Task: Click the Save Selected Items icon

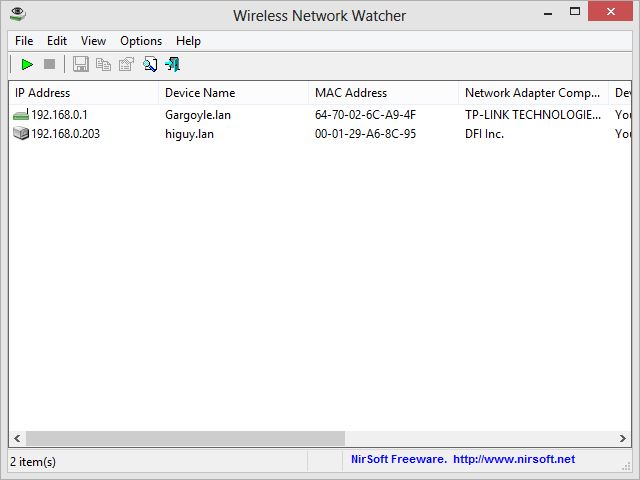Action: 80,64
